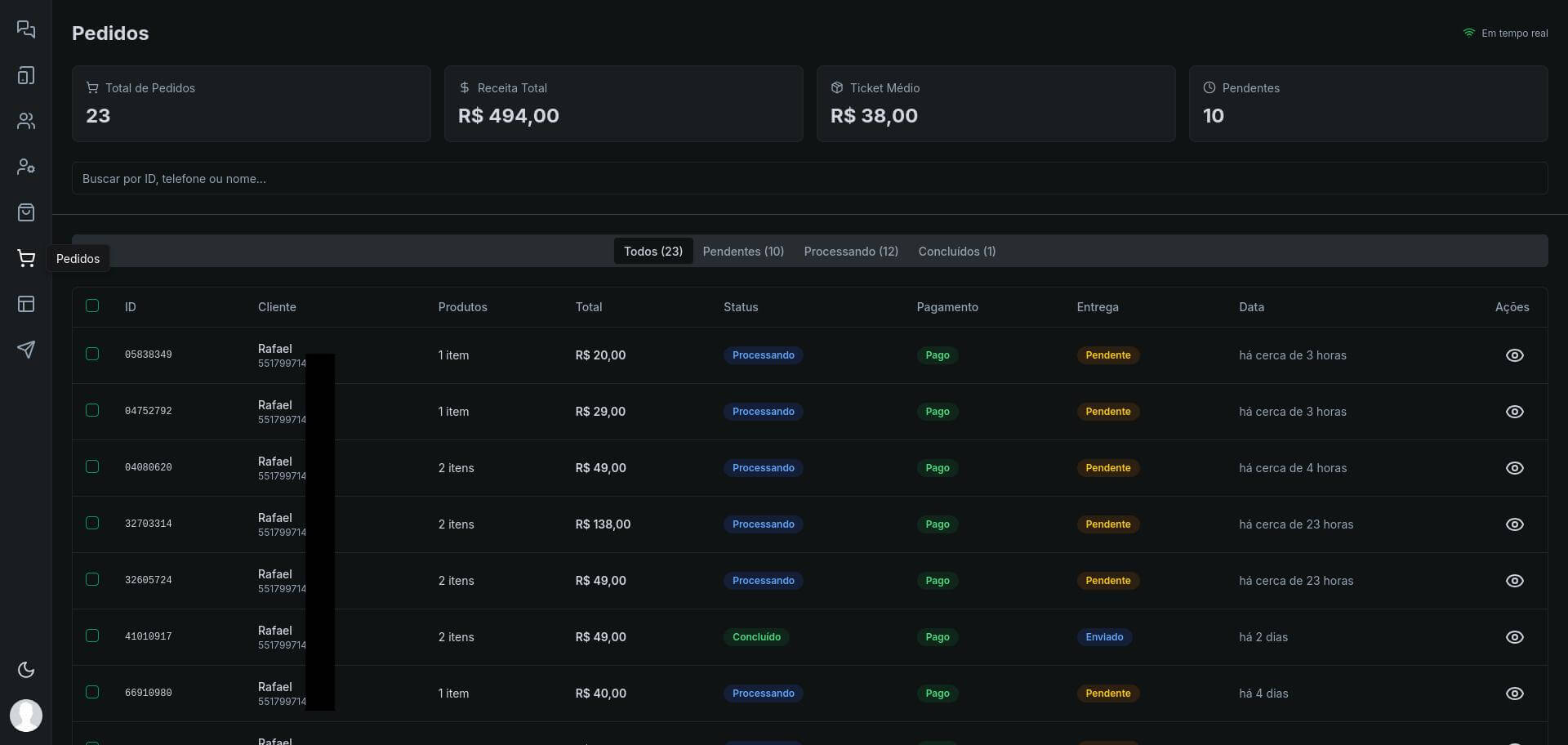The width and height of the screenshot is (1568, 745).
Task: Select the Concluídos (1) tab
Action: tap(956, 252)
